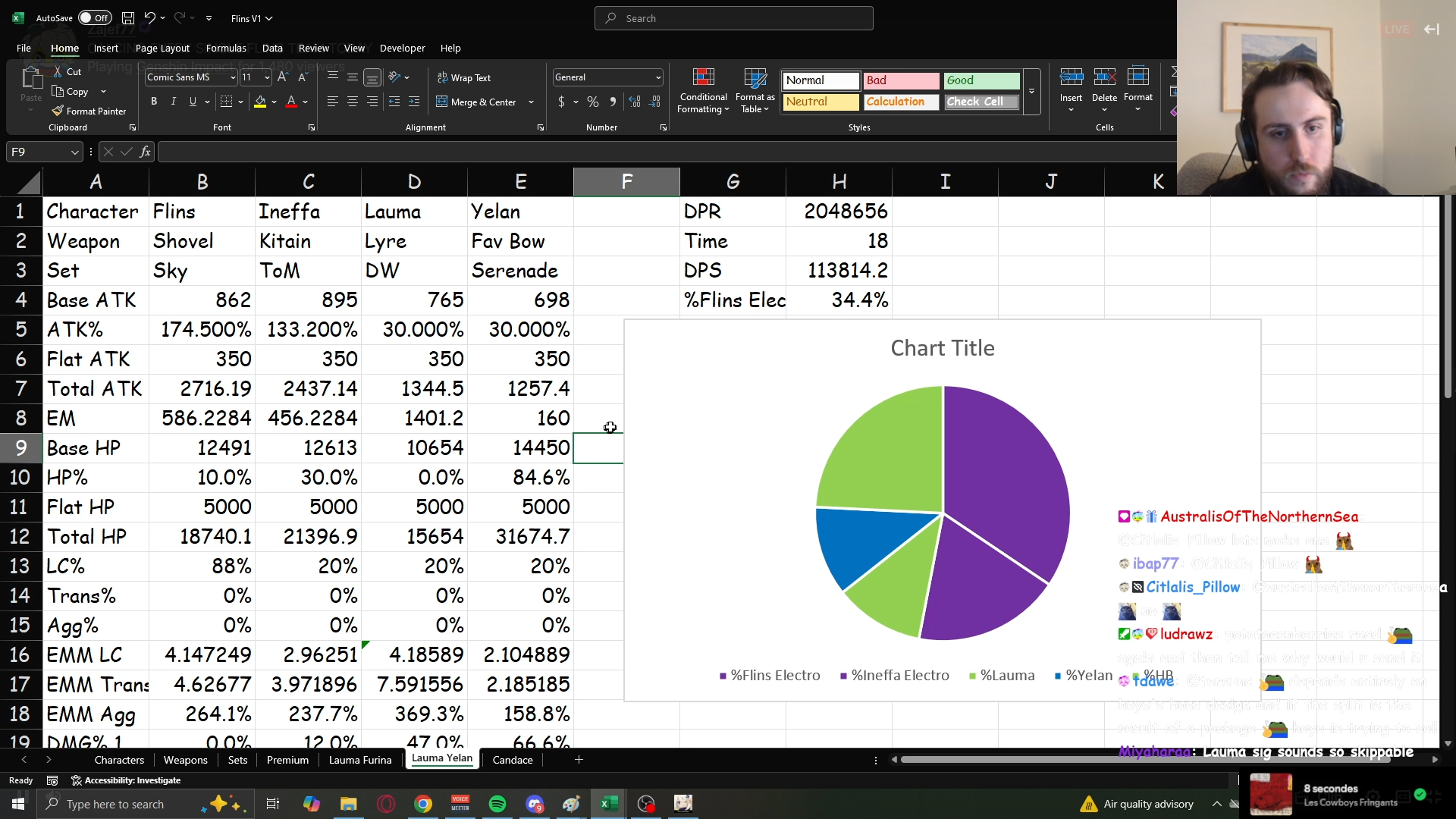Screen dimensions: 1456x819
Task: Switch to the Developer ribbon tab
Action: [x=402, y=48]
